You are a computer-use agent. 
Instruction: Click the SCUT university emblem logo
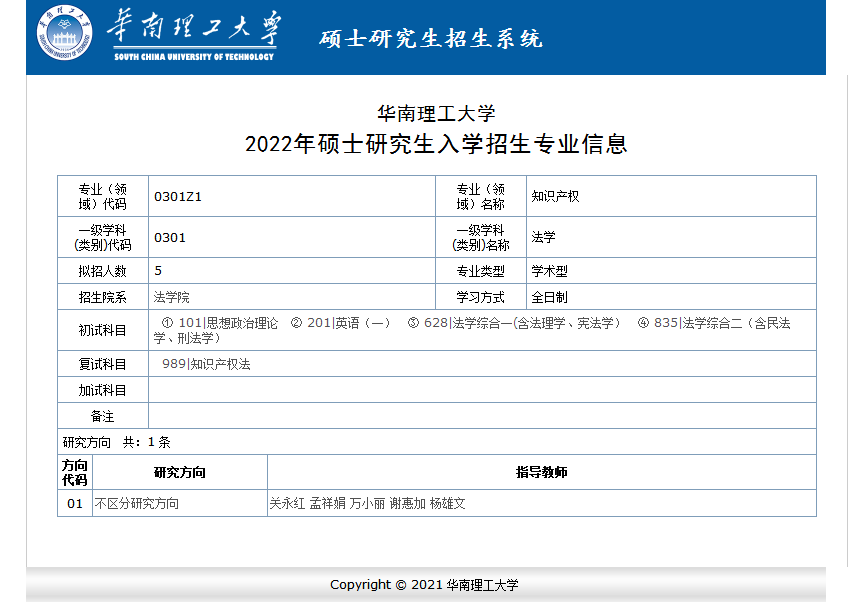(64, 33)
